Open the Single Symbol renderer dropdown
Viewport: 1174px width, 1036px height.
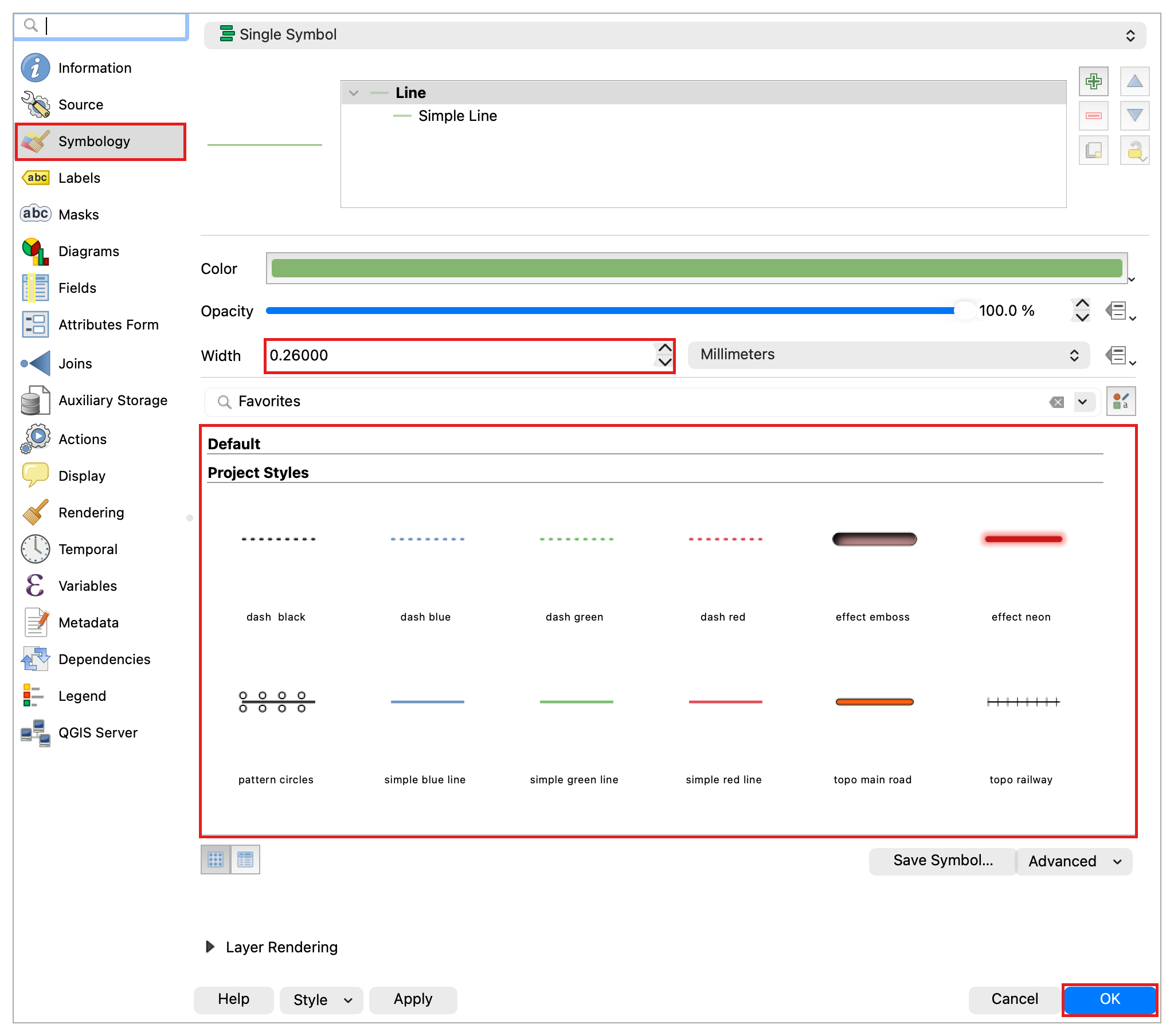(674, 35)
